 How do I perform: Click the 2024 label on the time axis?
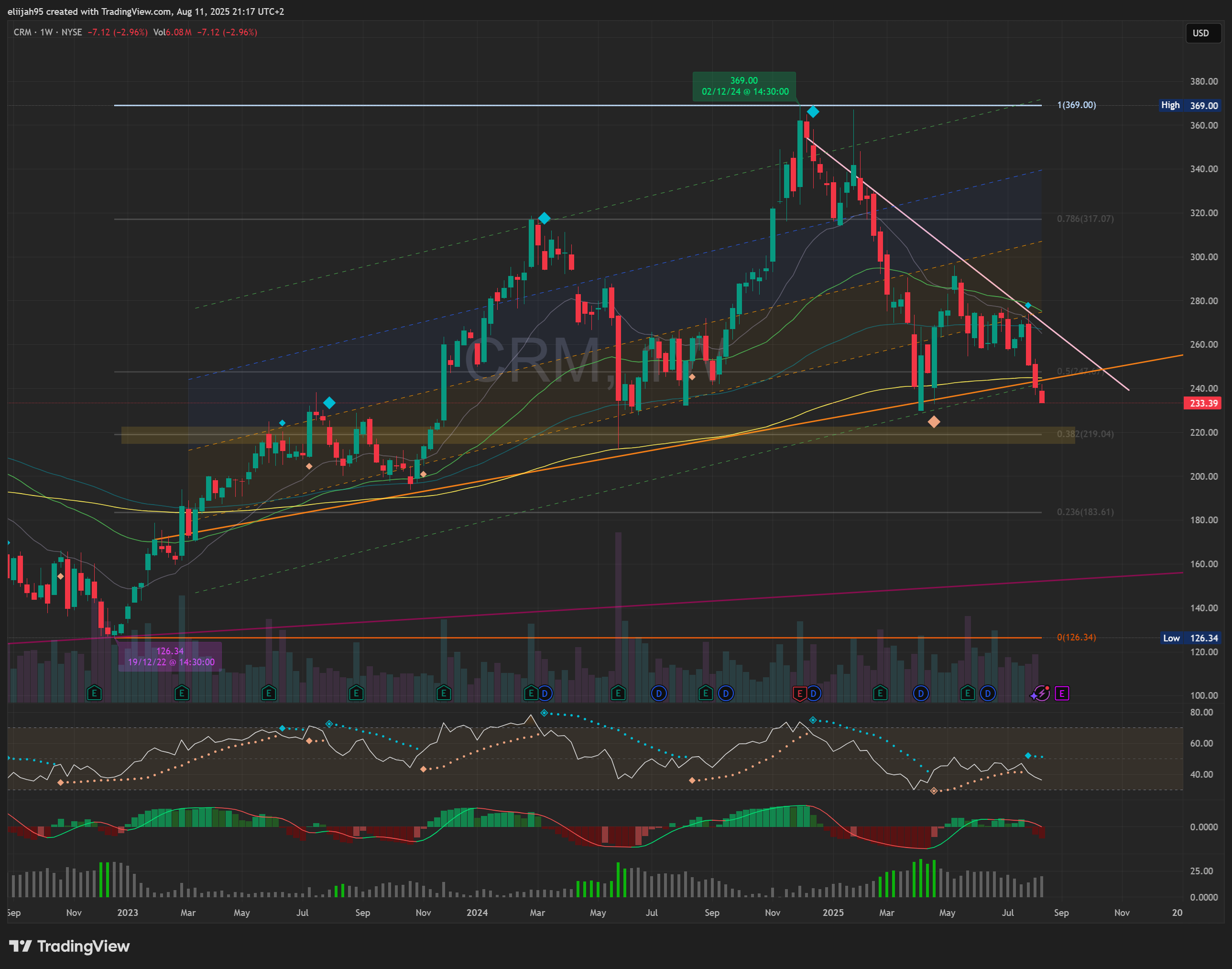(x=477, y=913)
